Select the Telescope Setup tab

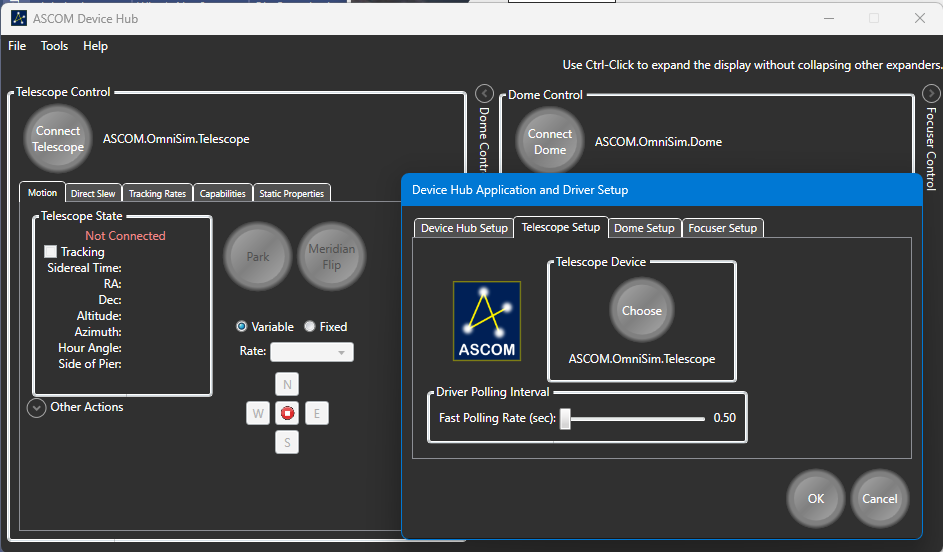click(x=561, y=227)
